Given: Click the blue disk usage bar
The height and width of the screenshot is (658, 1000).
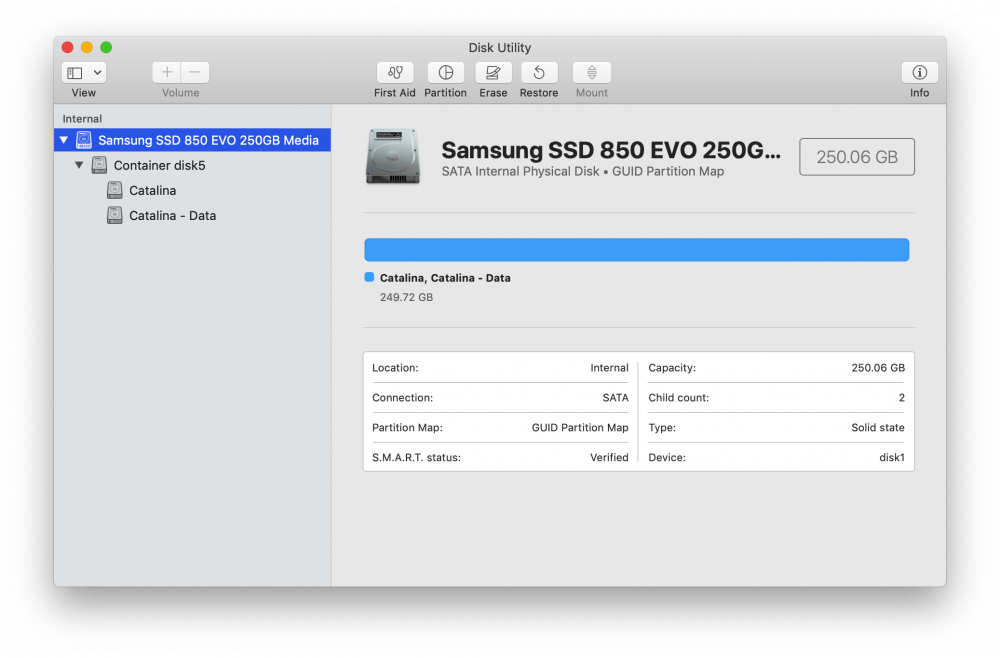Looking at the screenshot, I should tap(636, 250).
